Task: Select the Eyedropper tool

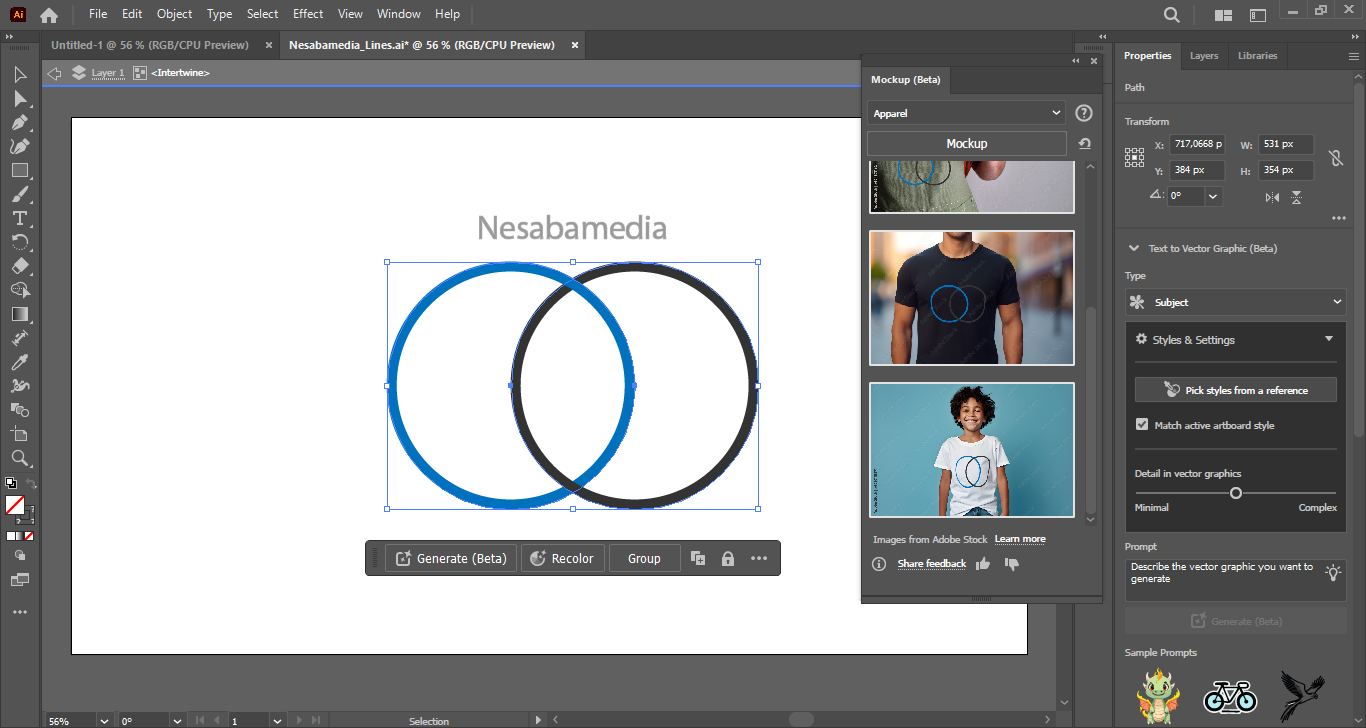Action: pos(19,362)
